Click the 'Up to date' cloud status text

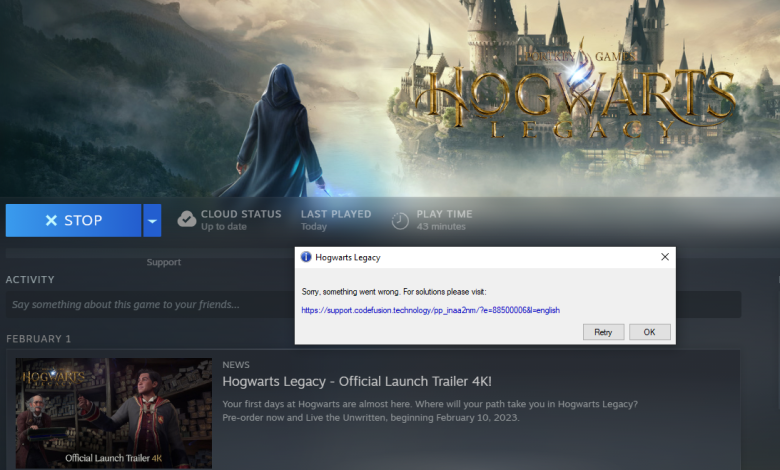(x=223, y=226)
